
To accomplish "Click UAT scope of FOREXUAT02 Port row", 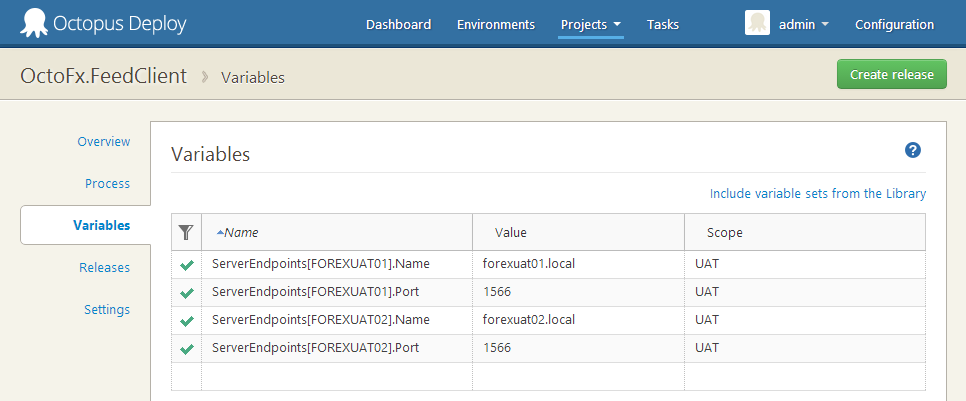I will (x=805, y=348).
